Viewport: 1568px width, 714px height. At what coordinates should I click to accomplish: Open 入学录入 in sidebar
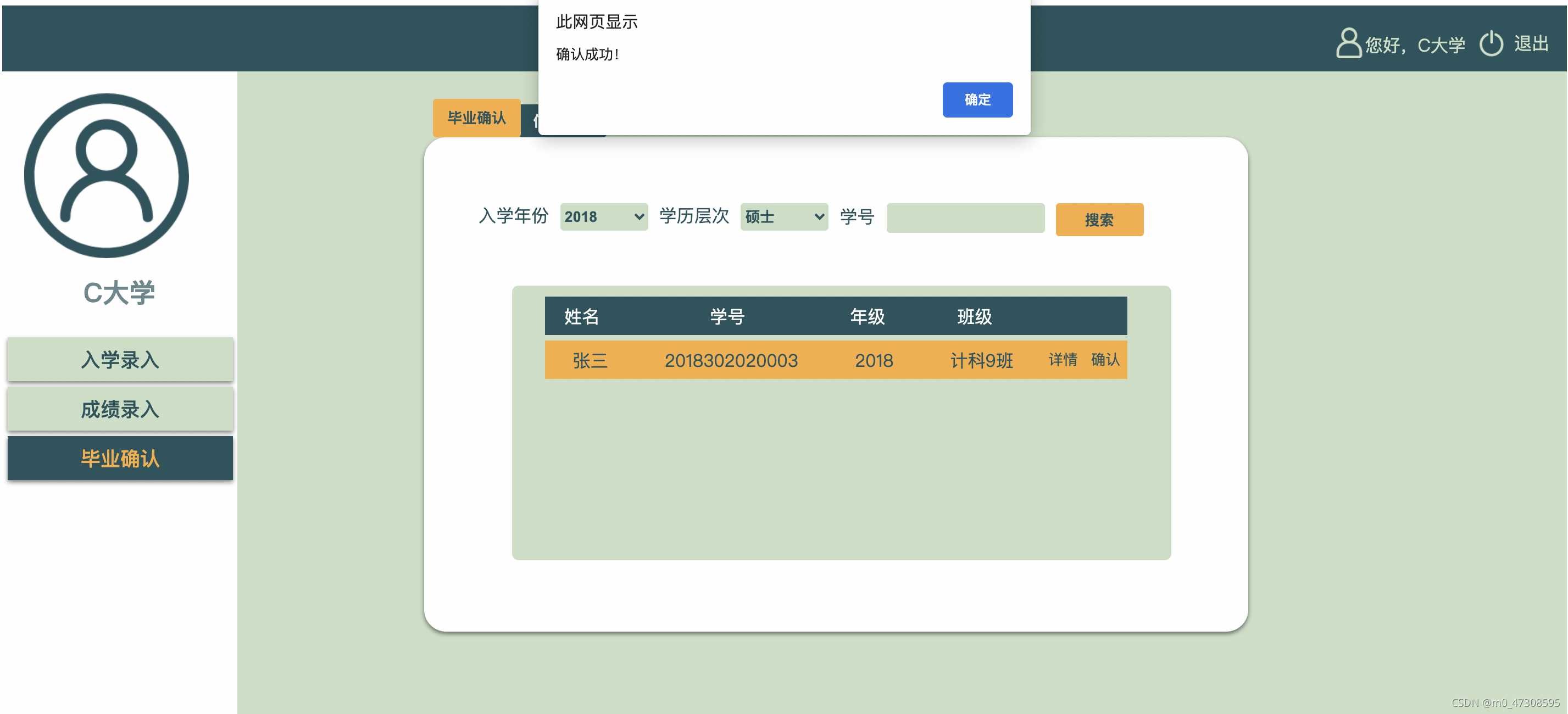point(120,359)
